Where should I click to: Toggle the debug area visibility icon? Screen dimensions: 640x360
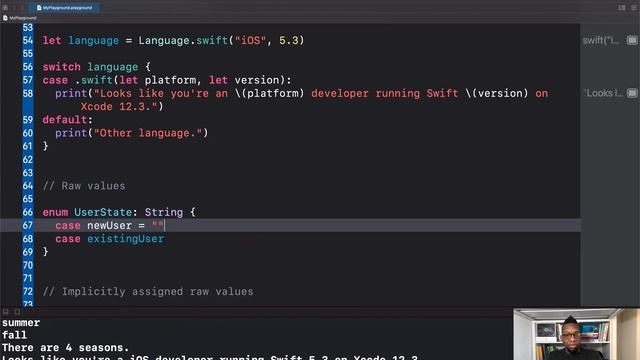click(6, 311)
